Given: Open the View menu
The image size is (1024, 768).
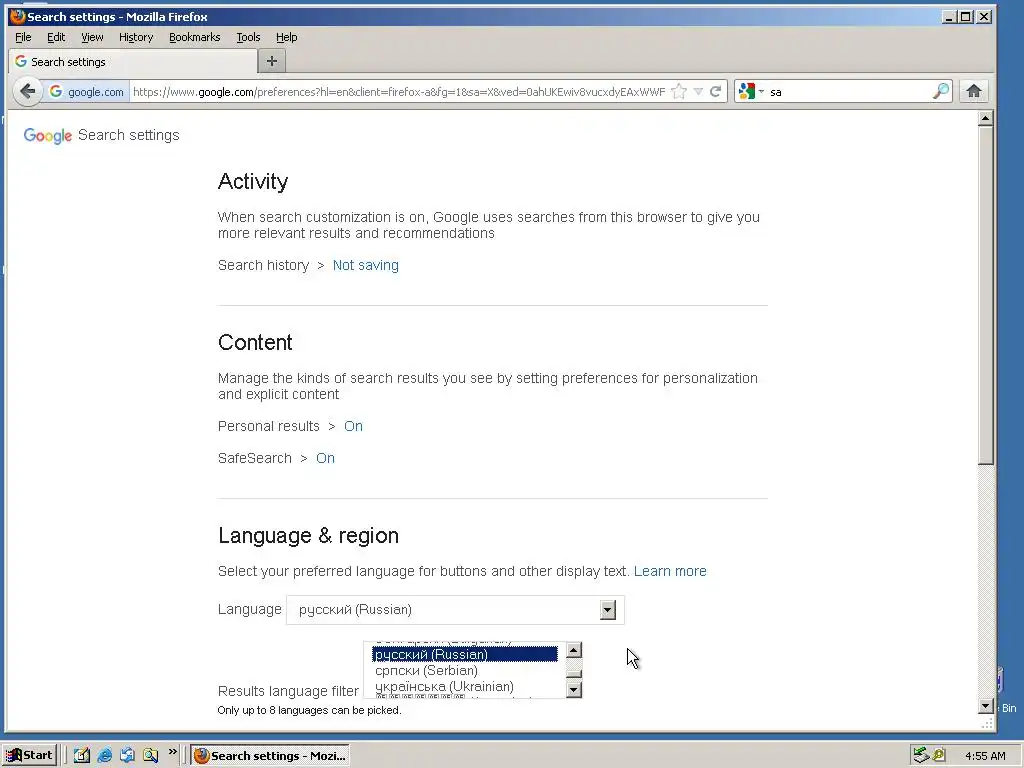Looking at the screenshot, I should [x=92, y=37].
